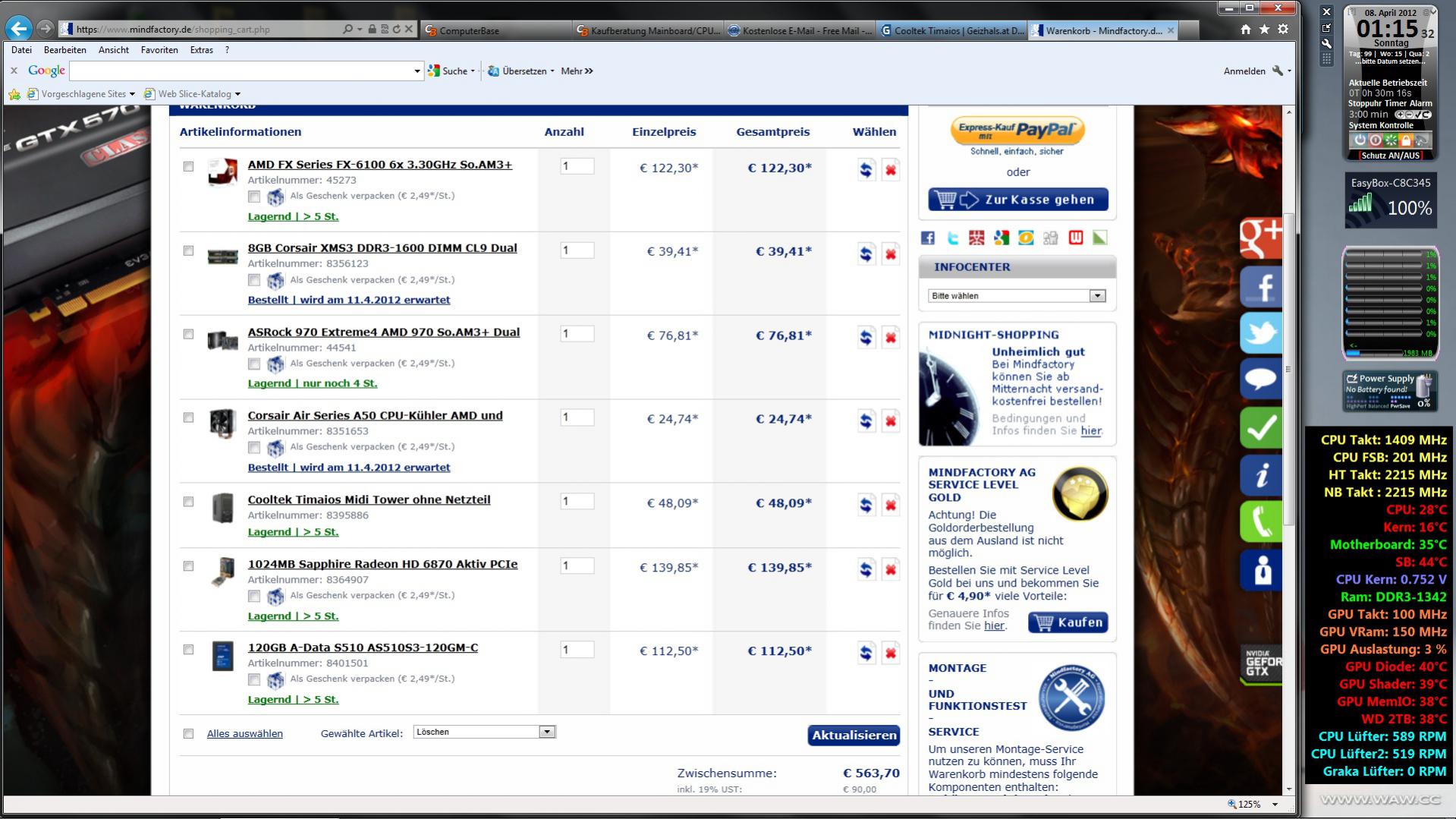This screenshot has width=1456, height=819.
Task: Open the Favoriten menu
Action: point(159,50)
